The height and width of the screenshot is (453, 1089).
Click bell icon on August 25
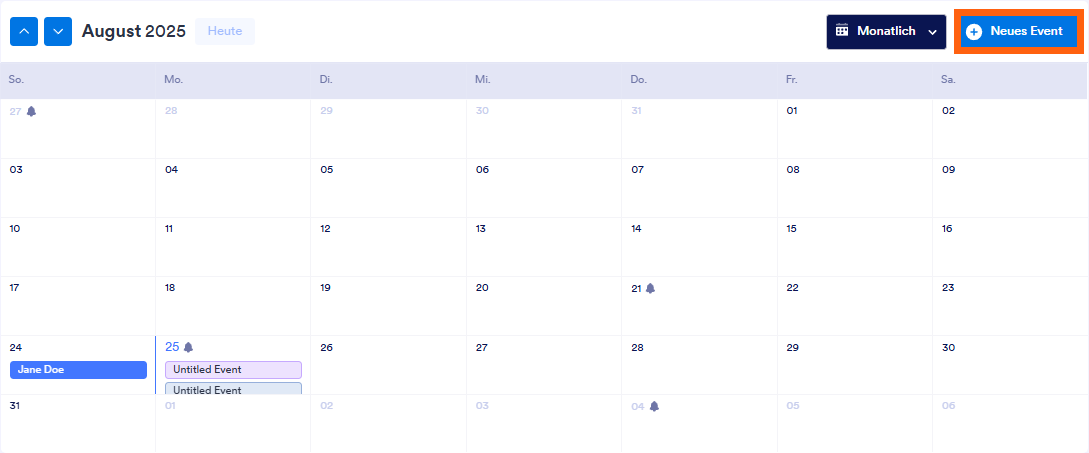188,347
